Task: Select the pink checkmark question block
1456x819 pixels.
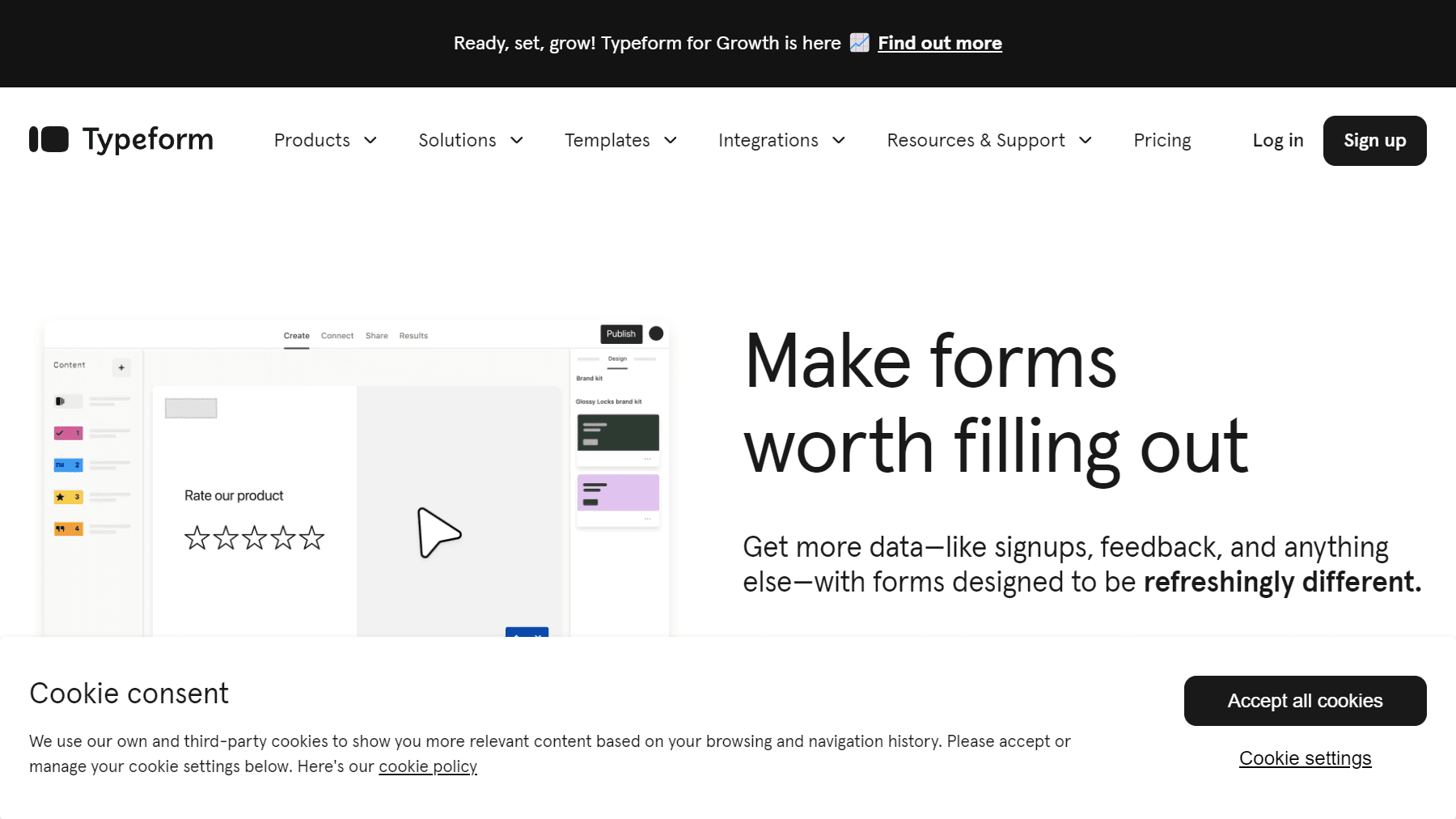Action: [68, 433]
